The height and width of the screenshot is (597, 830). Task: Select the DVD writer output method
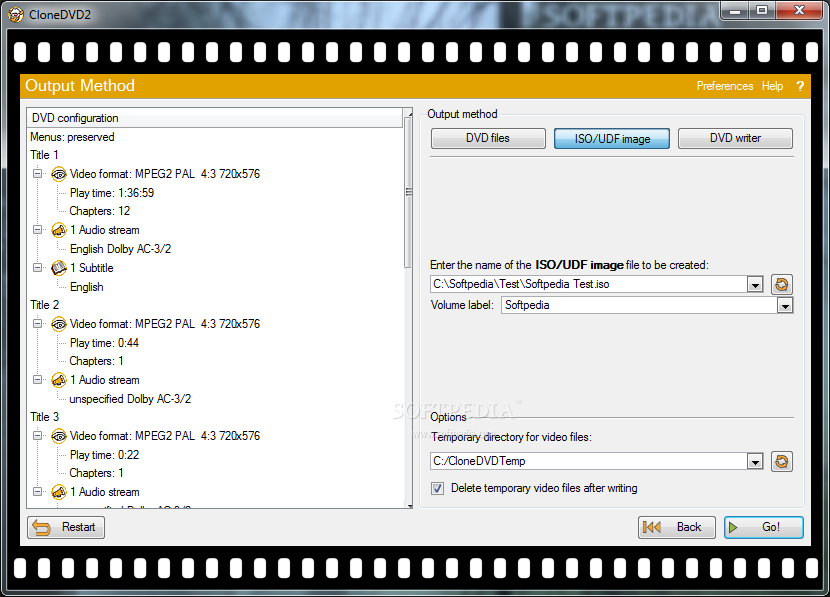tap(735, 138)
